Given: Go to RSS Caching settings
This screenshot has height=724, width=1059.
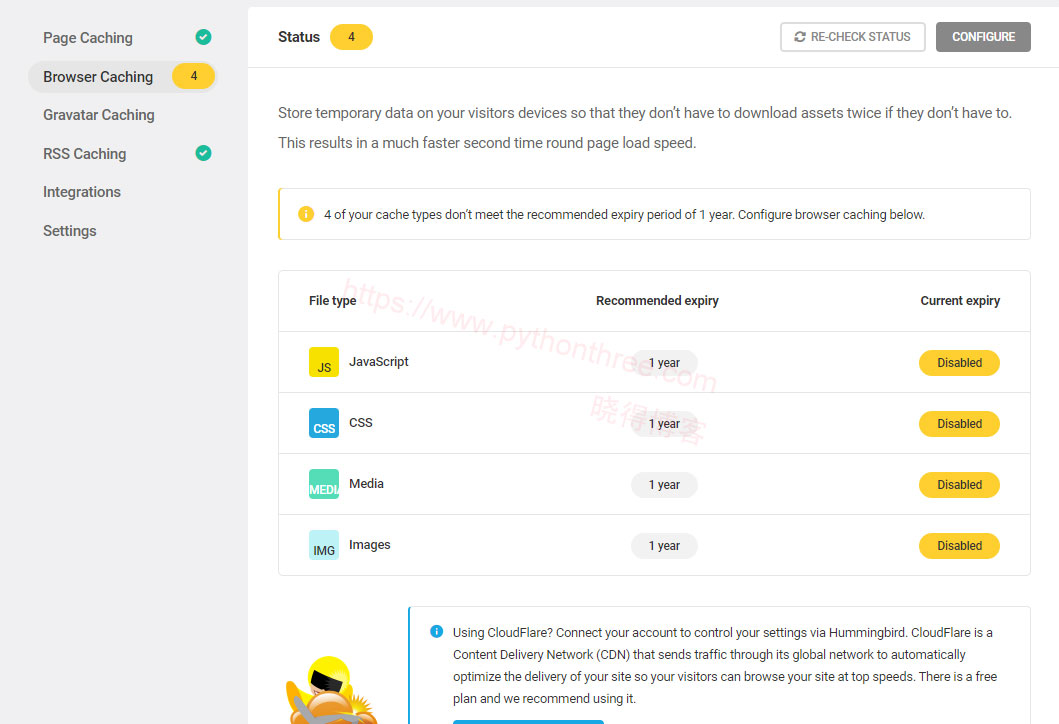Looking at the screenshot, I should [84, 153].
